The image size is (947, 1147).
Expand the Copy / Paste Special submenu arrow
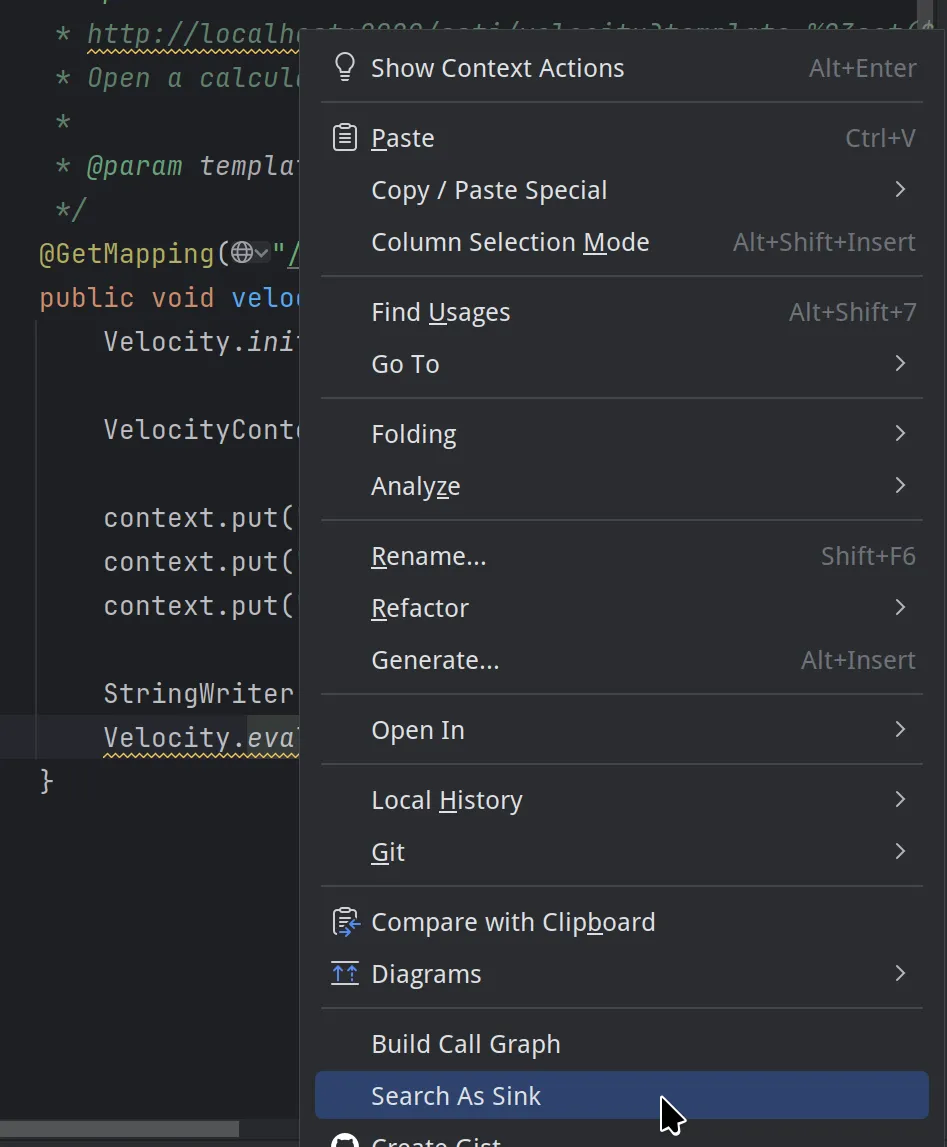click(x=900, y=190)
